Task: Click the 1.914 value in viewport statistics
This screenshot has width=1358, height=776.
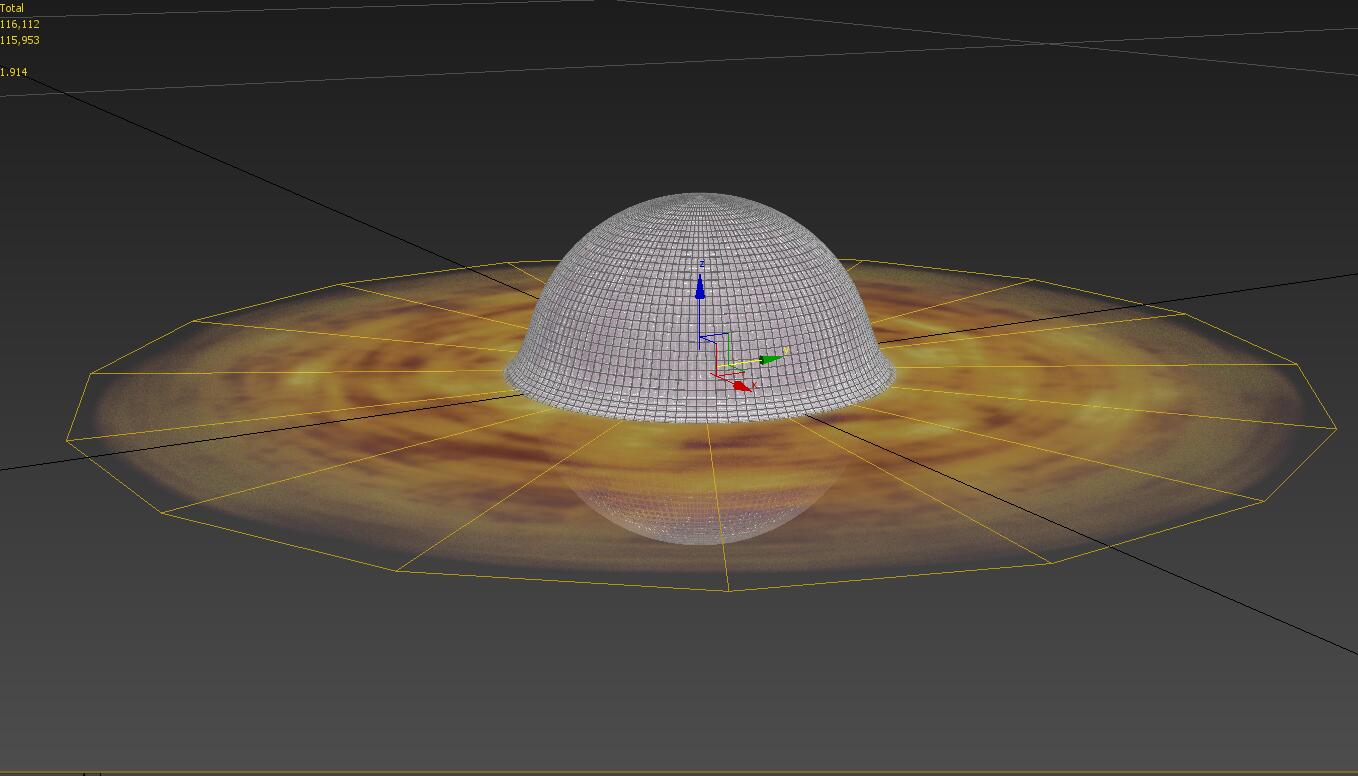Action: pyautogui.click(x=14, y=72)
